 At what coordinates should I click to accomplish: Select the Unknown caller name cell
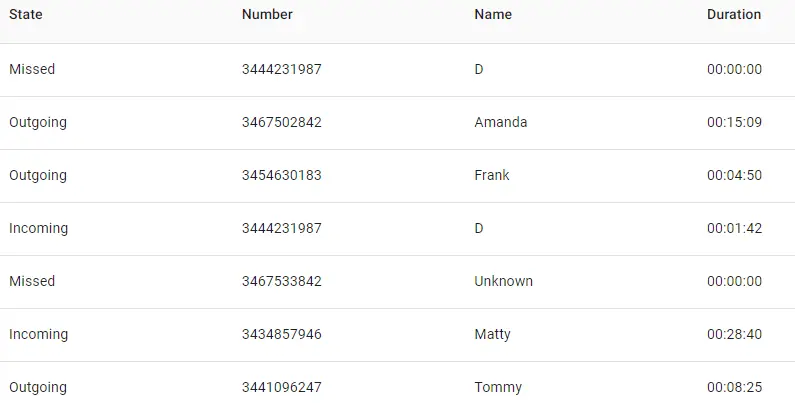(x=504, y=282)
